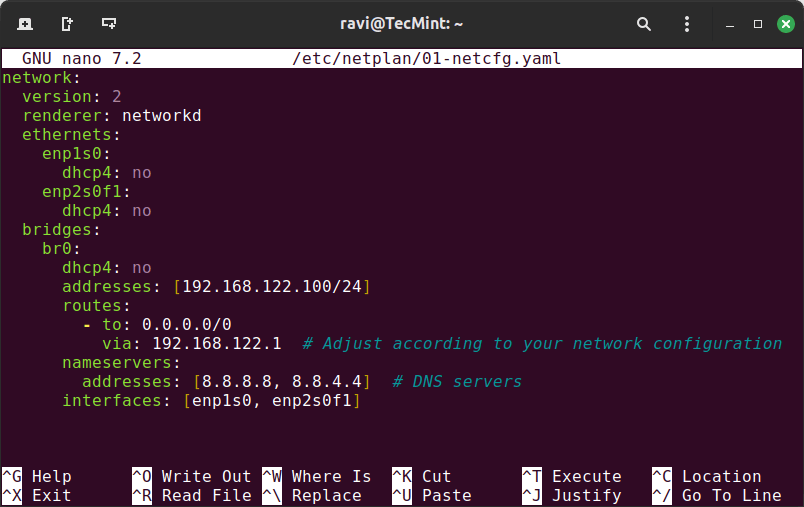Click the route destination 0.0.0.0/0
The image size is (804, 507).
(187, 325)
